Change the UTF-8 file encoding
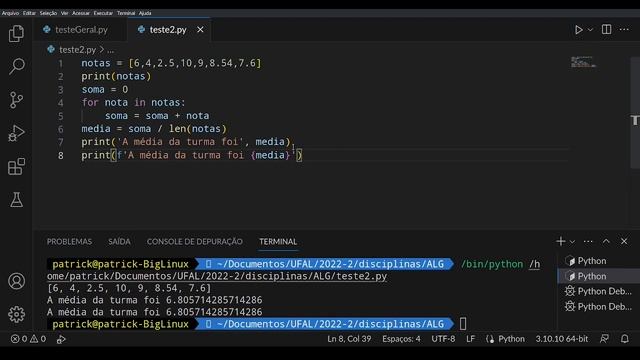 [x=443, y=339]
